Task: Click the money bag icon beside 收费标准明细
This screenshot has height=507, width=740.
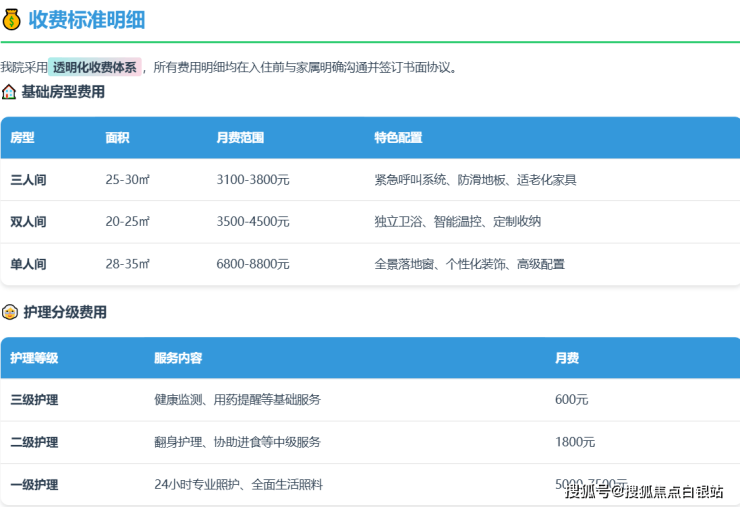Action: click(x=11, y=19)
